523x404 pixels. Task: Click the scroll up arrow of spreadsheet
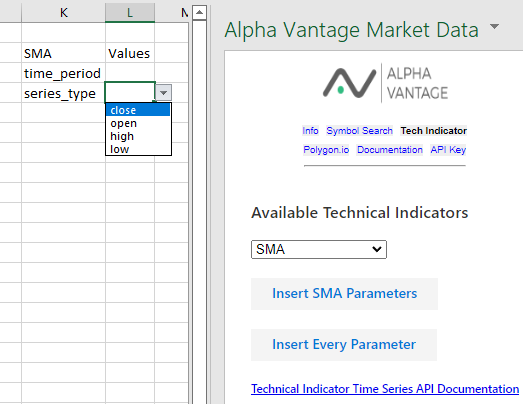pos(199,13)
